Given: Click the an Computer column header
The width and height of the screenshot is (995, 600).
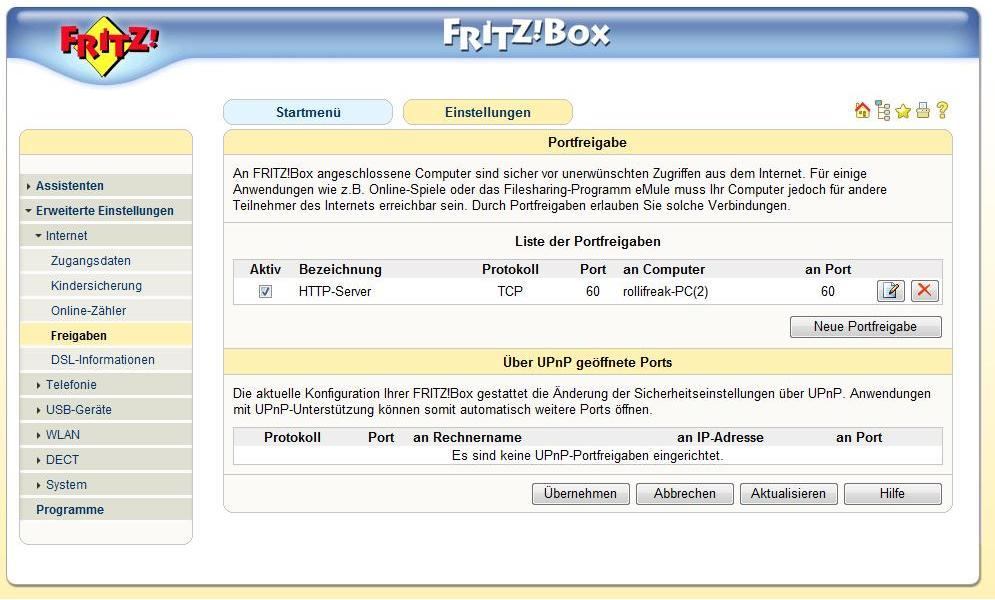Looking at the screenshot, I should click(664, 270).
